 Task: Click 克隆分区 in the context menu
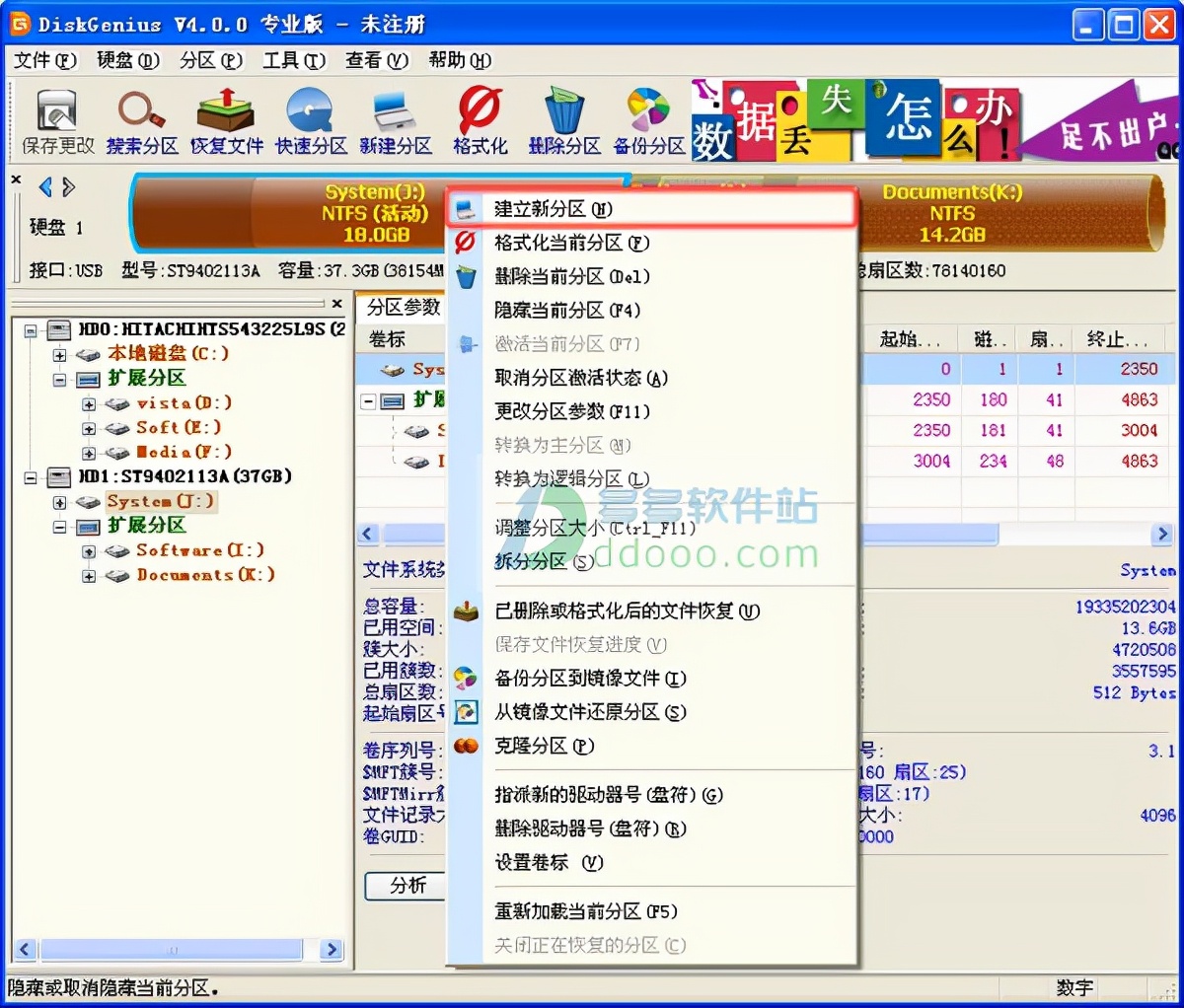coord(543,747)
